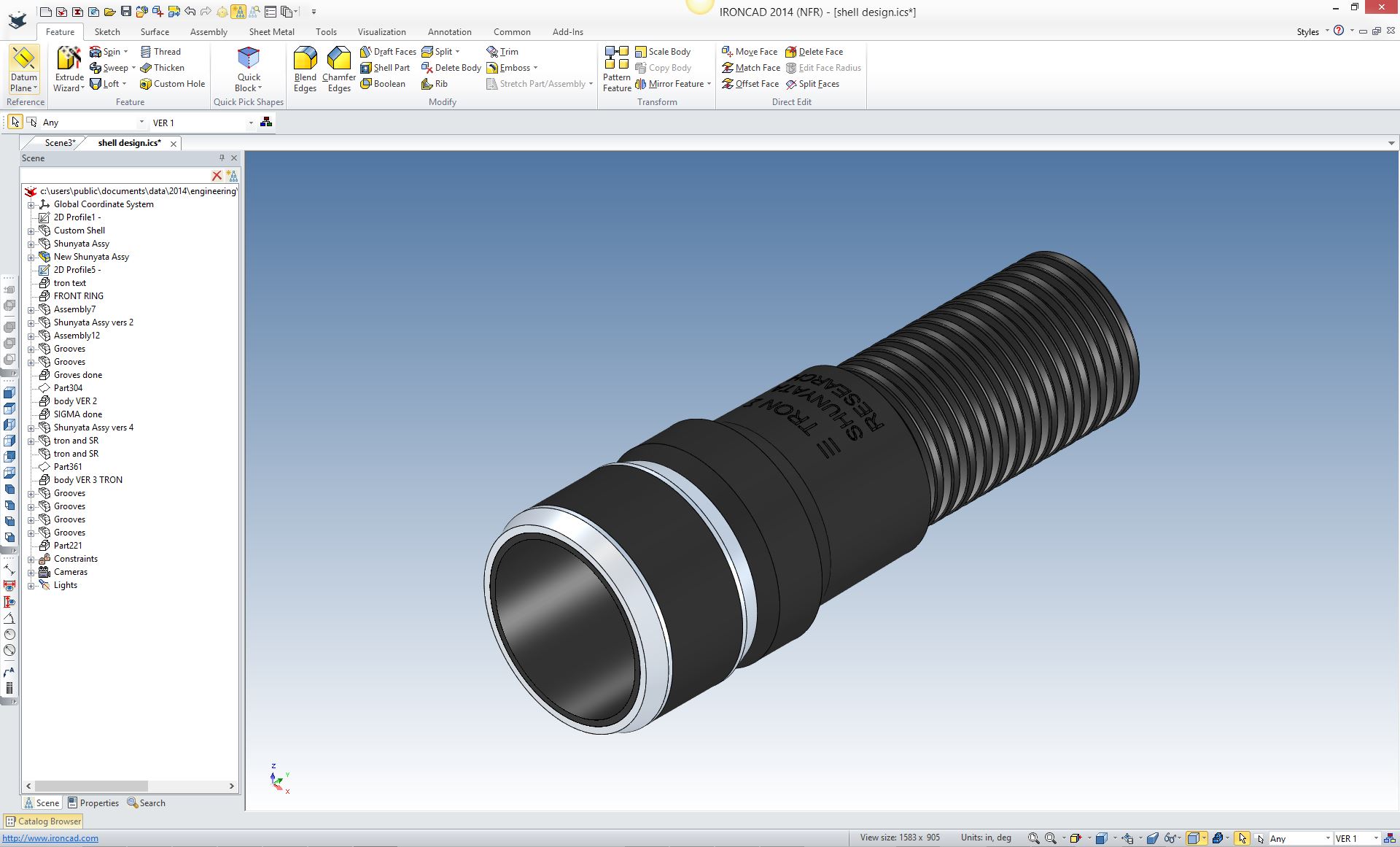Screen dimensions: 1400x847
Task: Open the Visualization ribbon tab
Action: (x=381, y=31)
